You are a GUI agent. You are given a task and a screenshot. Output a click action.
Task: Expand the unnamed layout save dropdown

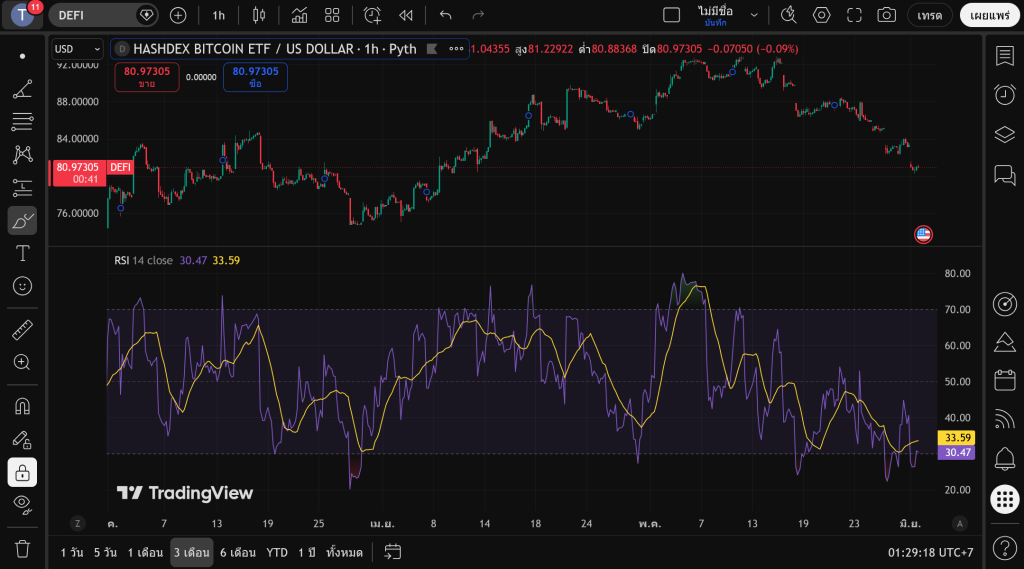[x=754, y=15]
